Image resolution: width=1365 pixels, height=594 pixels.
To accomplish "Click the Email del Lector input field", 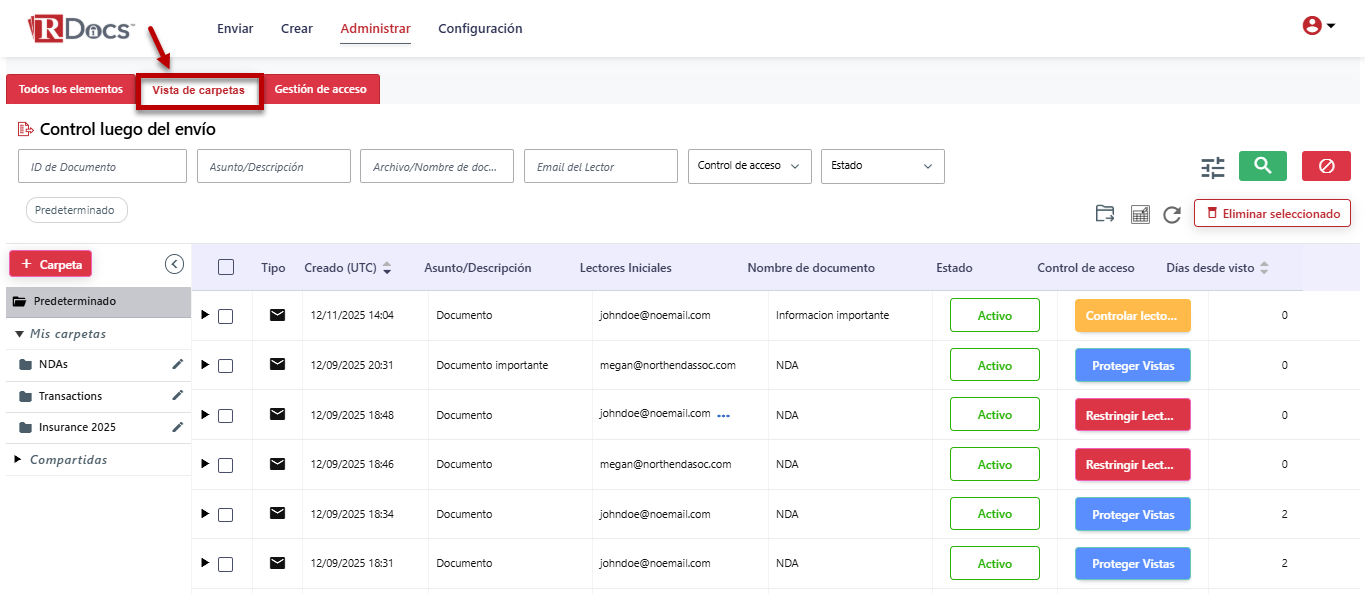I will point(600,167).
